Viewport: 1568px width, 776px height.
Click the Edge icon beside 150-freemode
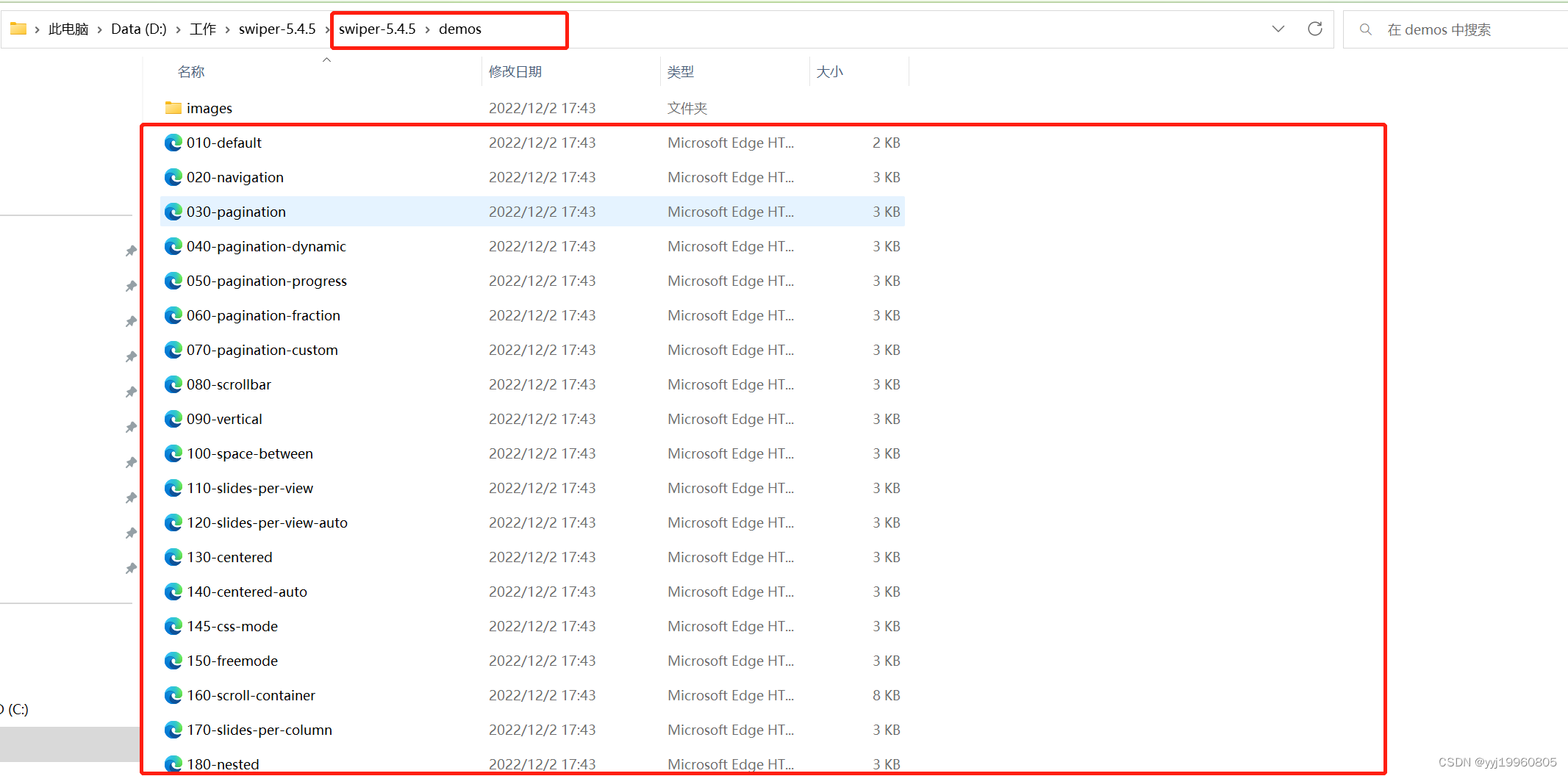click(173, 661)
